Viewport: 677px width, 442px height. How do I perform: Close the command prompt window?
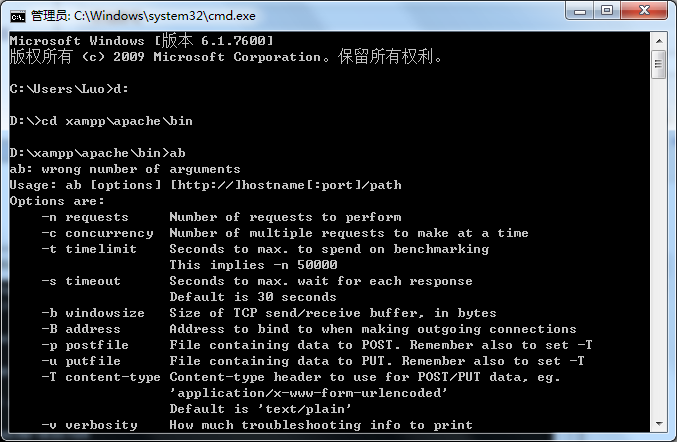[x=644, y=11]
